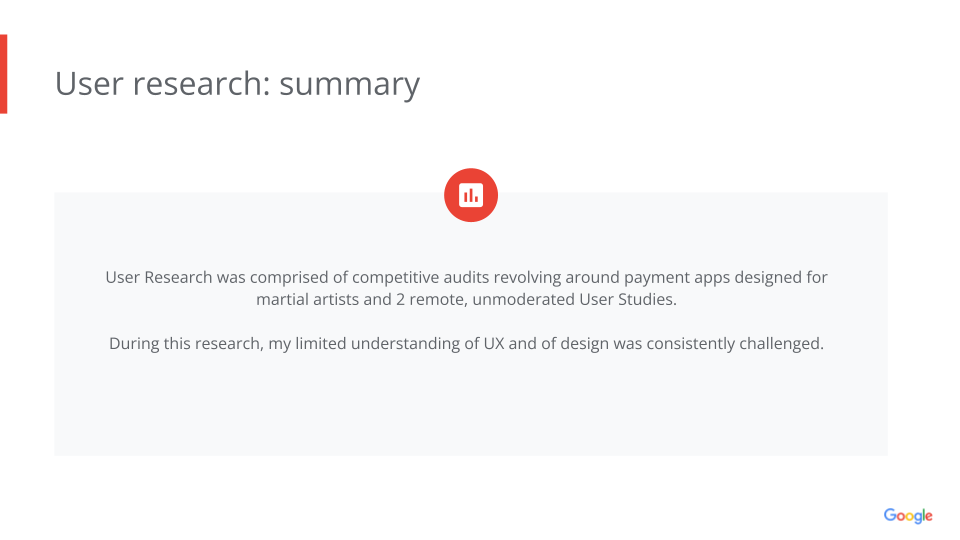The width and height of the screenshot is (960, 540).
Task: Click the red bar chart icon
Action: click(x=471, y=195)
